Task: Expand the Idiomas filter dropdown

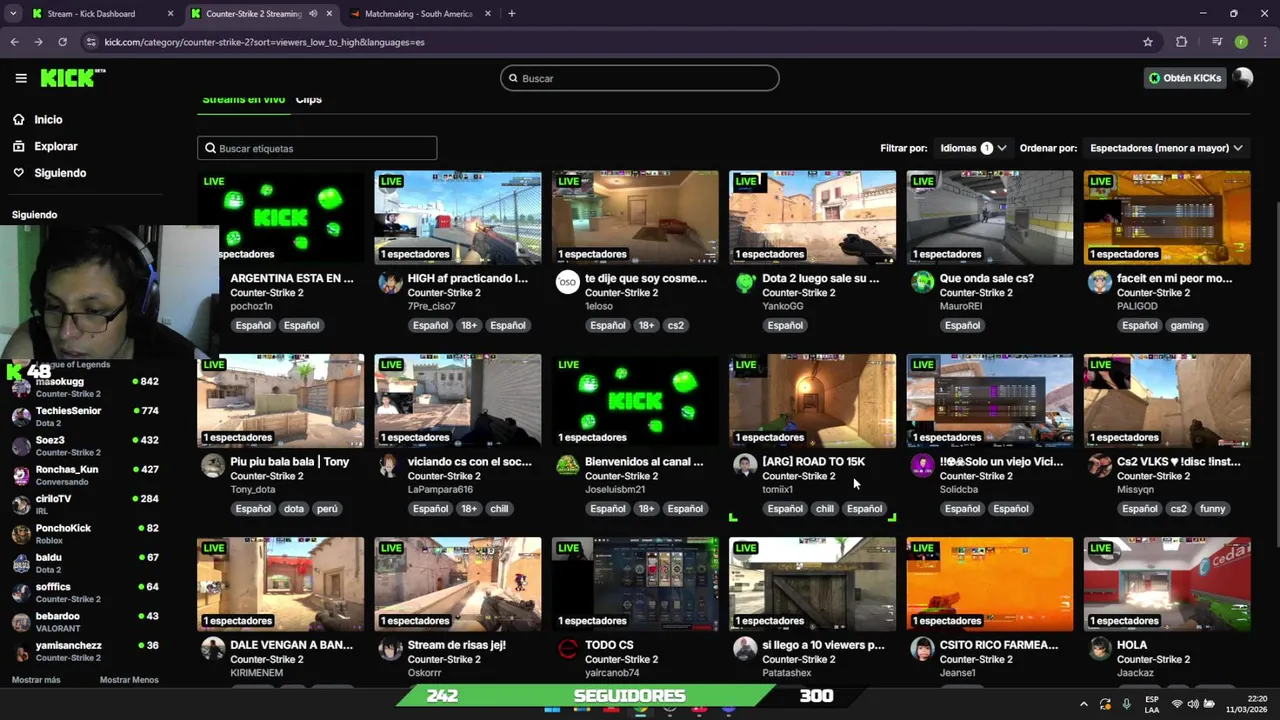Action: pos(973,148)
